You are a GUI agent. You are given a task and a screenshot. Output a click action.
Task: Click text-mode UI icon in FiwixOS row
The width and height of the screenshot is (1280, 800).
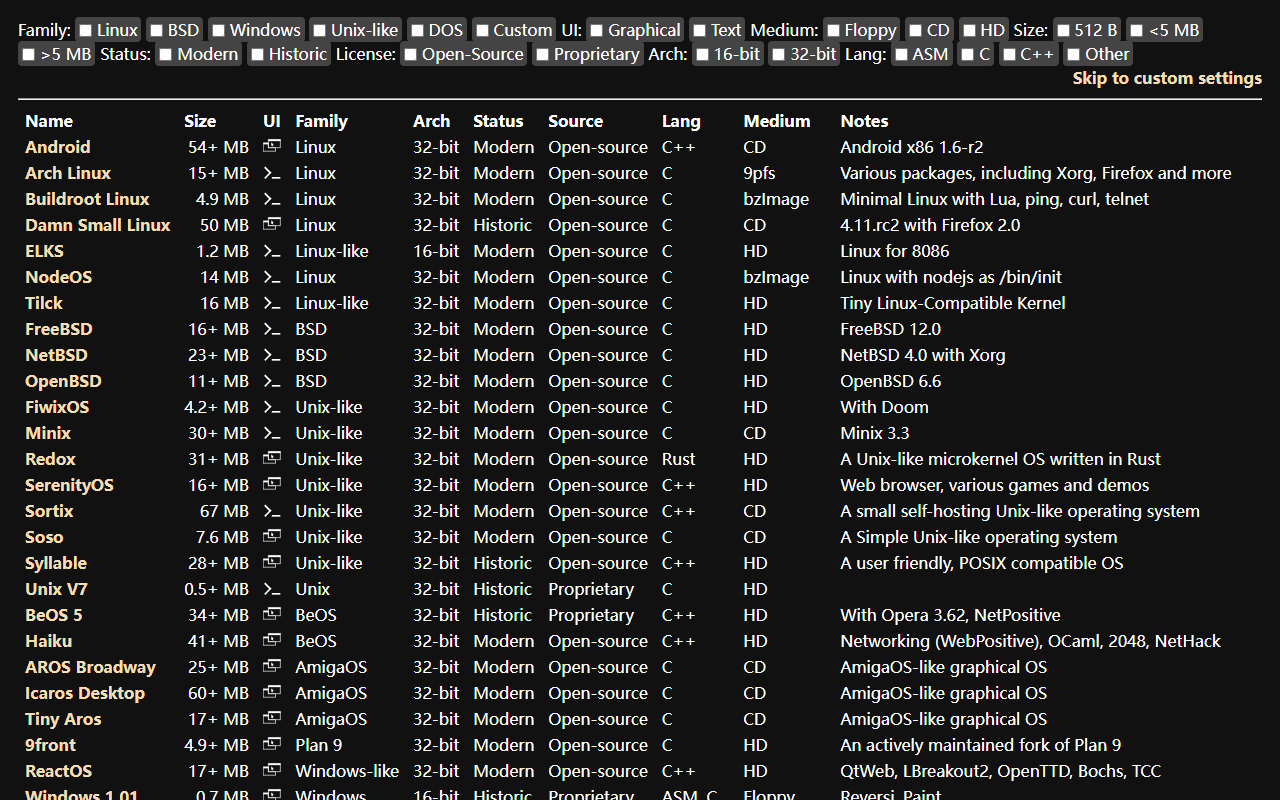(x=272, y=407)
